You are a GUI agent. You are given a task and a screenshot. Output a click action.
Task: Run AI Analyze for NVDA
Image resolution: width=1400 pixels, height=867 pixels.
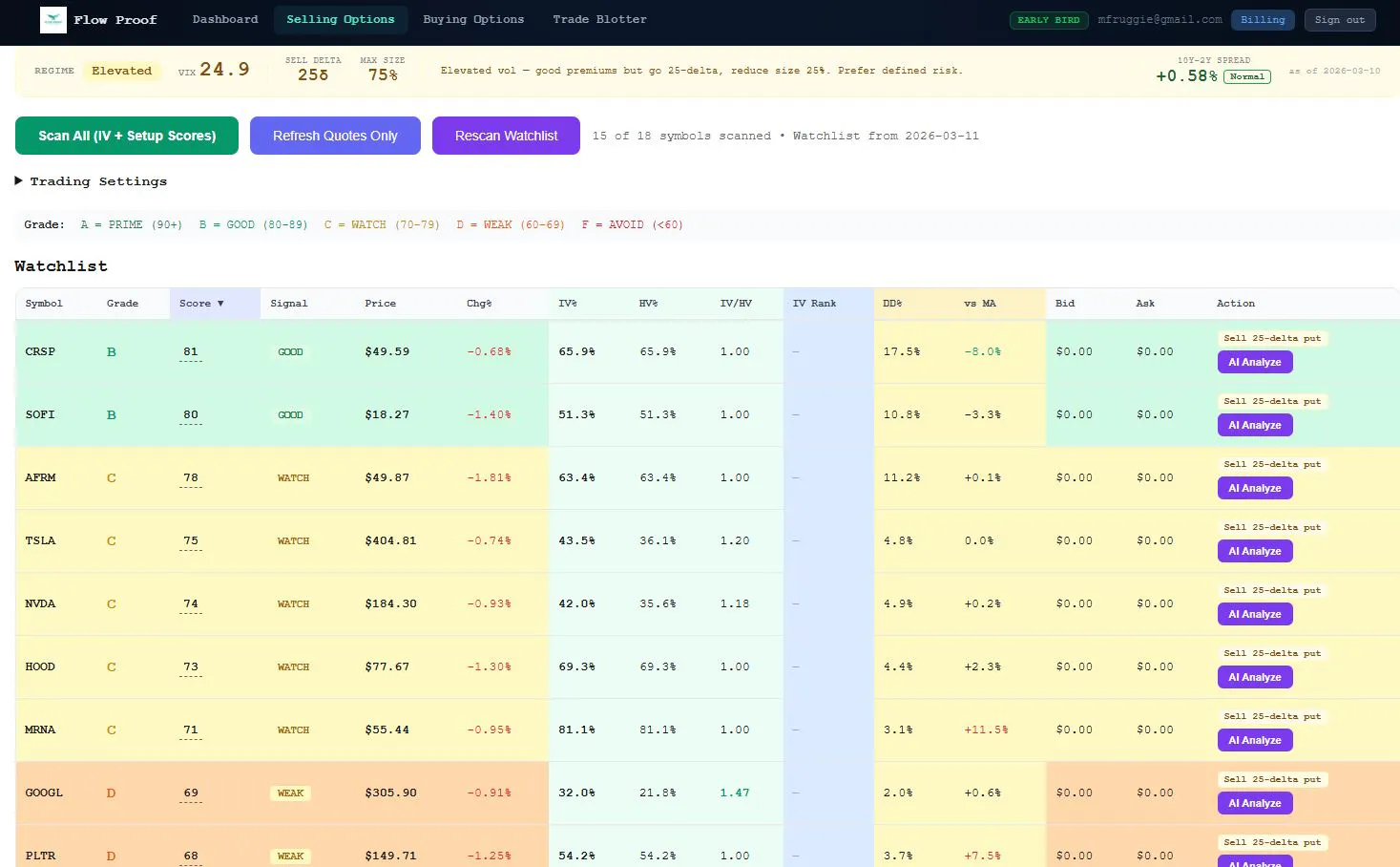pos(1255,614)
